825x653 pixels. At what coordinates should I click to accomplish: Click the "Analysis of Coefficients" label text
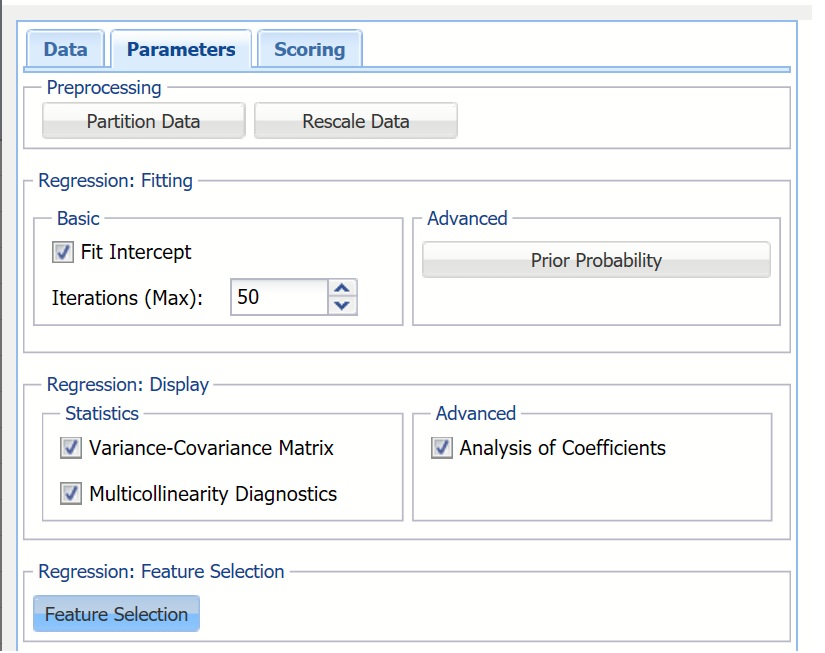pyautogui.click(x=562, y=448)
